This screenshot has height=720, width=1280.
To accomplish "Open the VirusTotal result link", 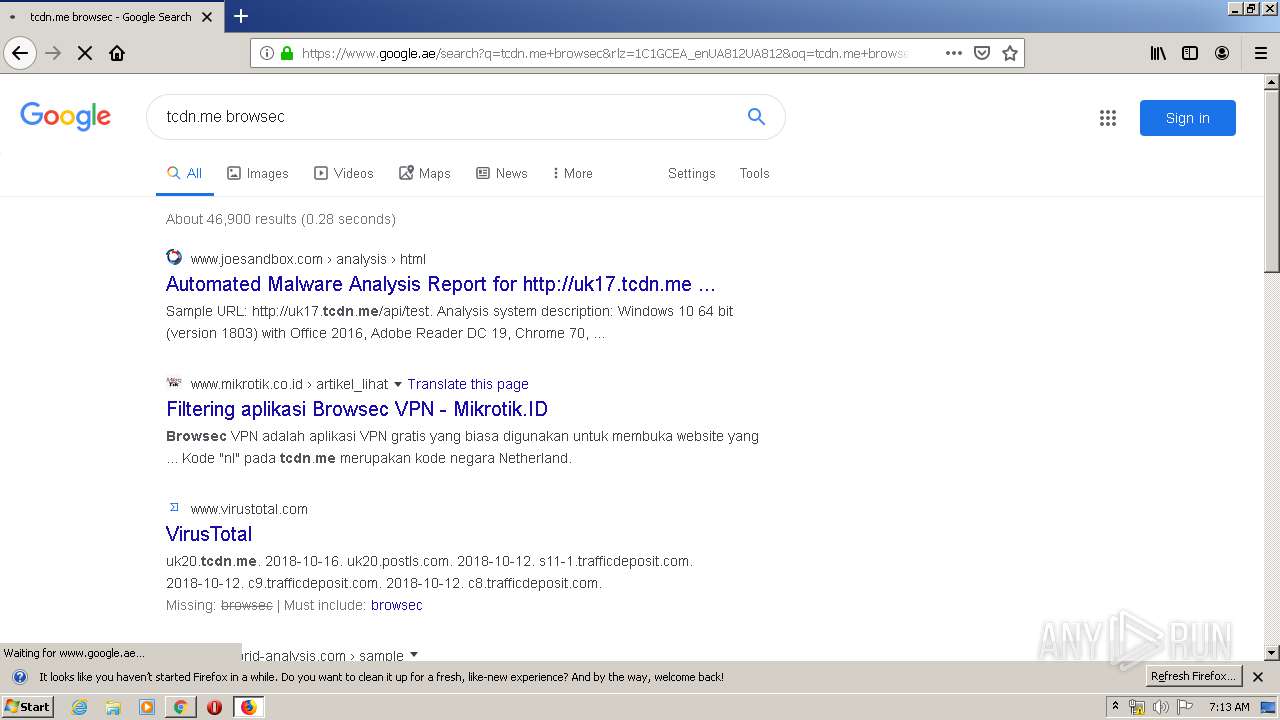I will [209, 534].
